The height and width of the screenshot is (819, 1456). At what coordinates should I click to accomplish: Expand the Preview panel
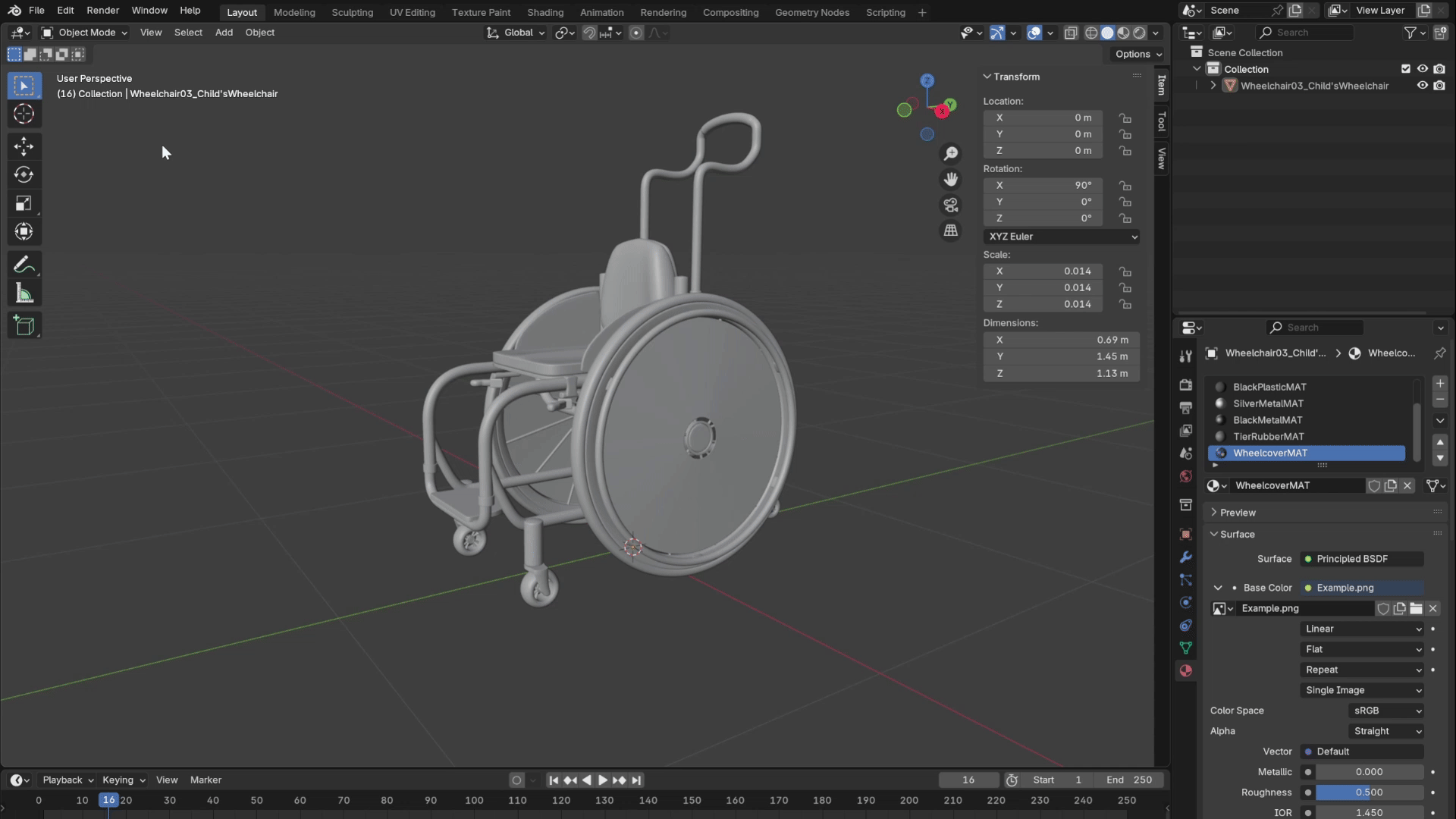[1238, 513]
